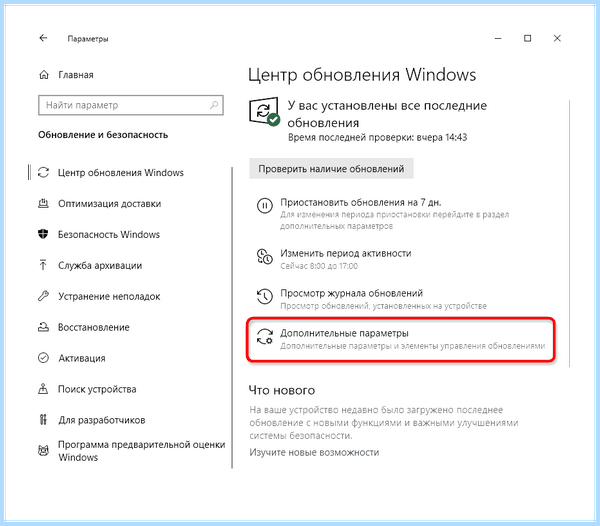The height and width of the screenshot is (526, 600).
Task: Click the Восстановление icon
Action: pyautogui.click(x=43, y=327)
